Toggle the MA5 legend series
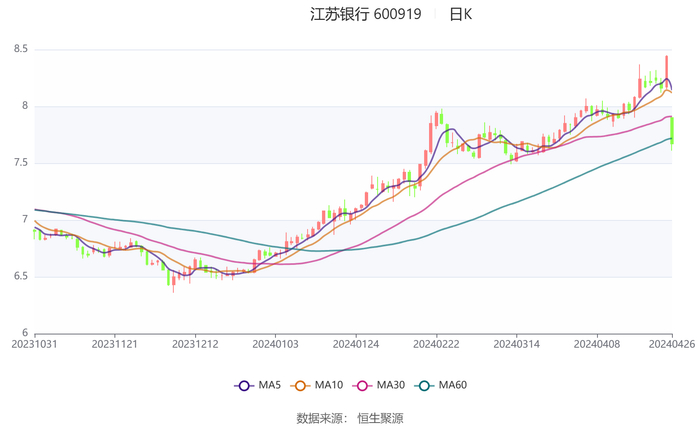 tap(258, 385)
